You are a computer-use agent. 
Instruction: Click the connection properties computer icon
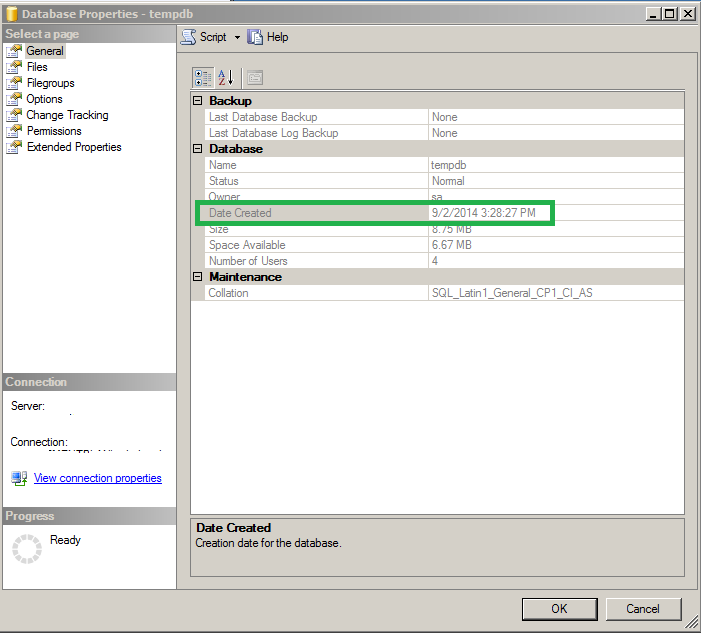pyautogui.click(x=19, y=478)
